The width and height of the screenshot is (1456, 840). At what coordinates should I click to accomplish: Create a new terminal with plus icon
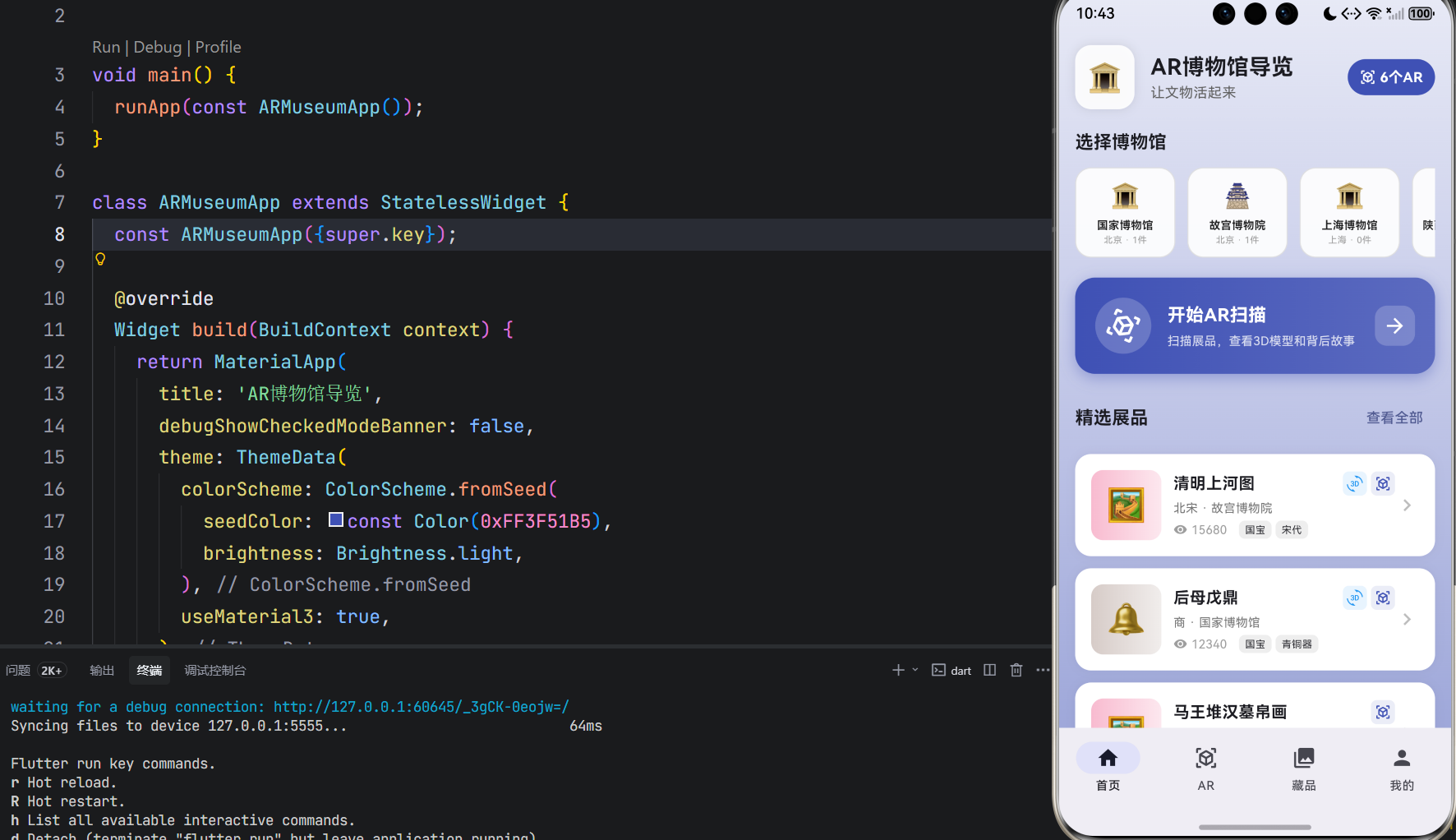coord(898,671)
